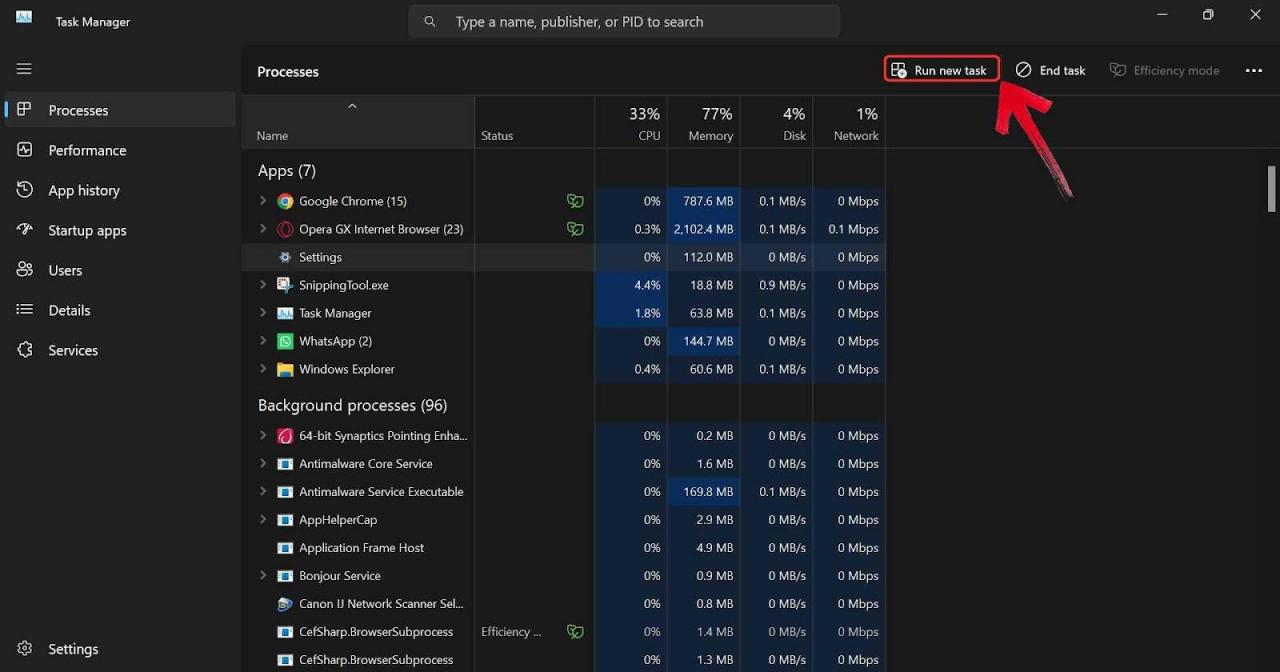Click the search box in title bar
Viewport: 1280px width, 672px height.
[x=625, y=21]
